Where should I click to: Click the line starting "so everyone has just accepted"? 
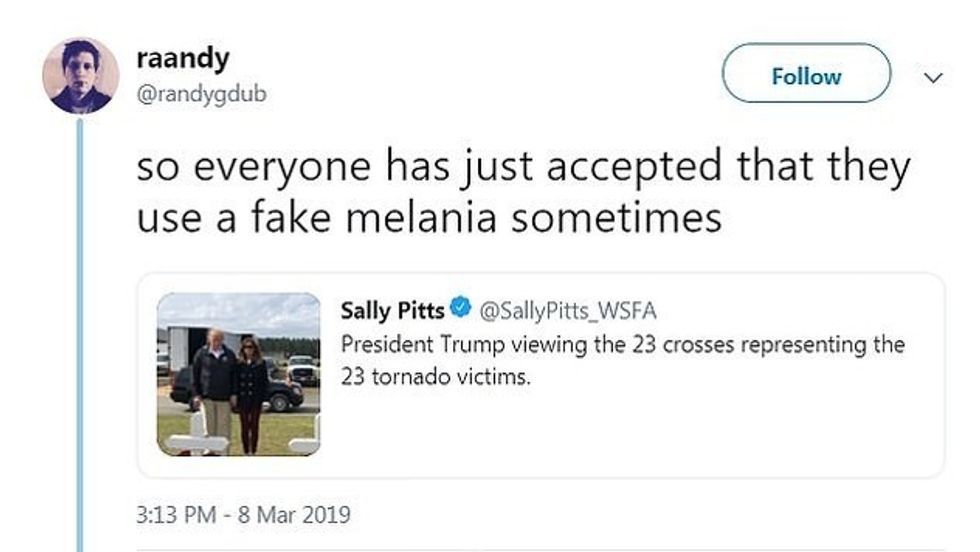coord(523,167)
